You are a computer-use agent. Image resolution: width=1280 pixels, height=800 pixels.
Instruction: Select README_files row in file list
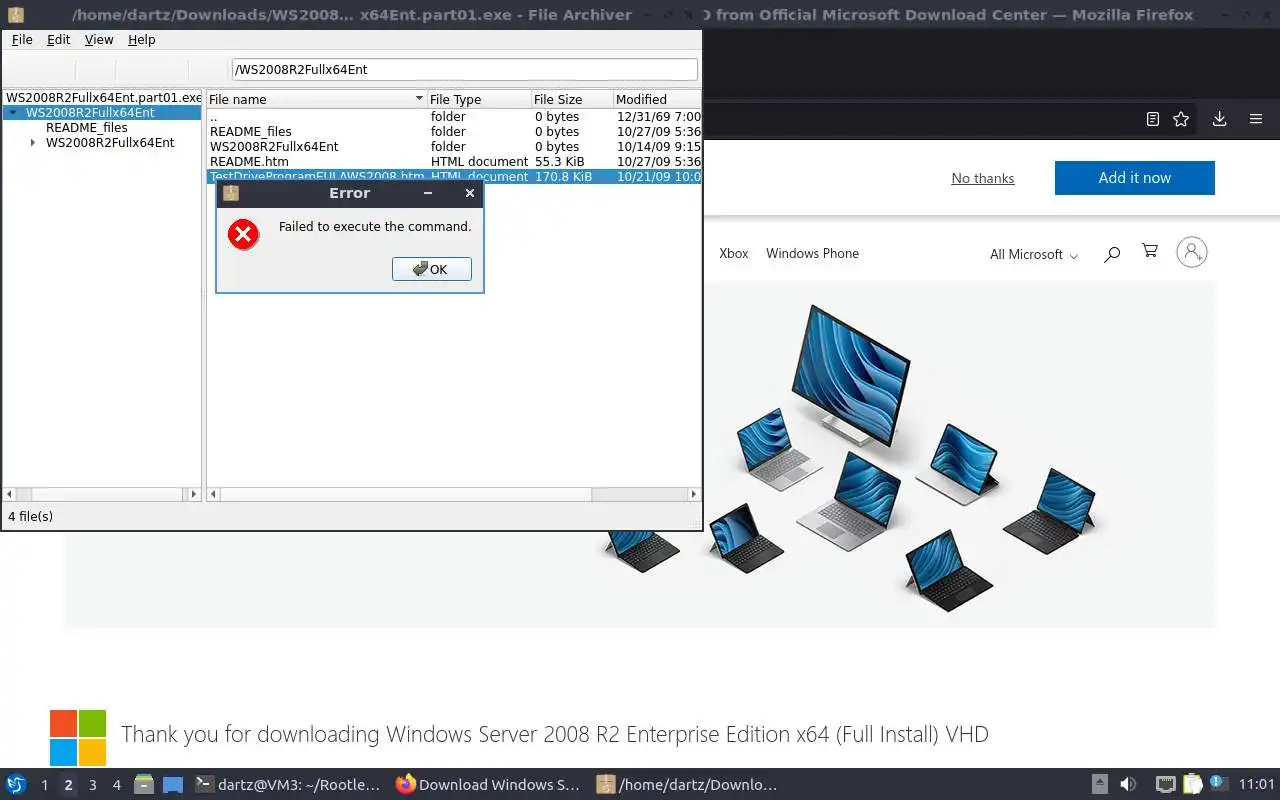point(454,132)
